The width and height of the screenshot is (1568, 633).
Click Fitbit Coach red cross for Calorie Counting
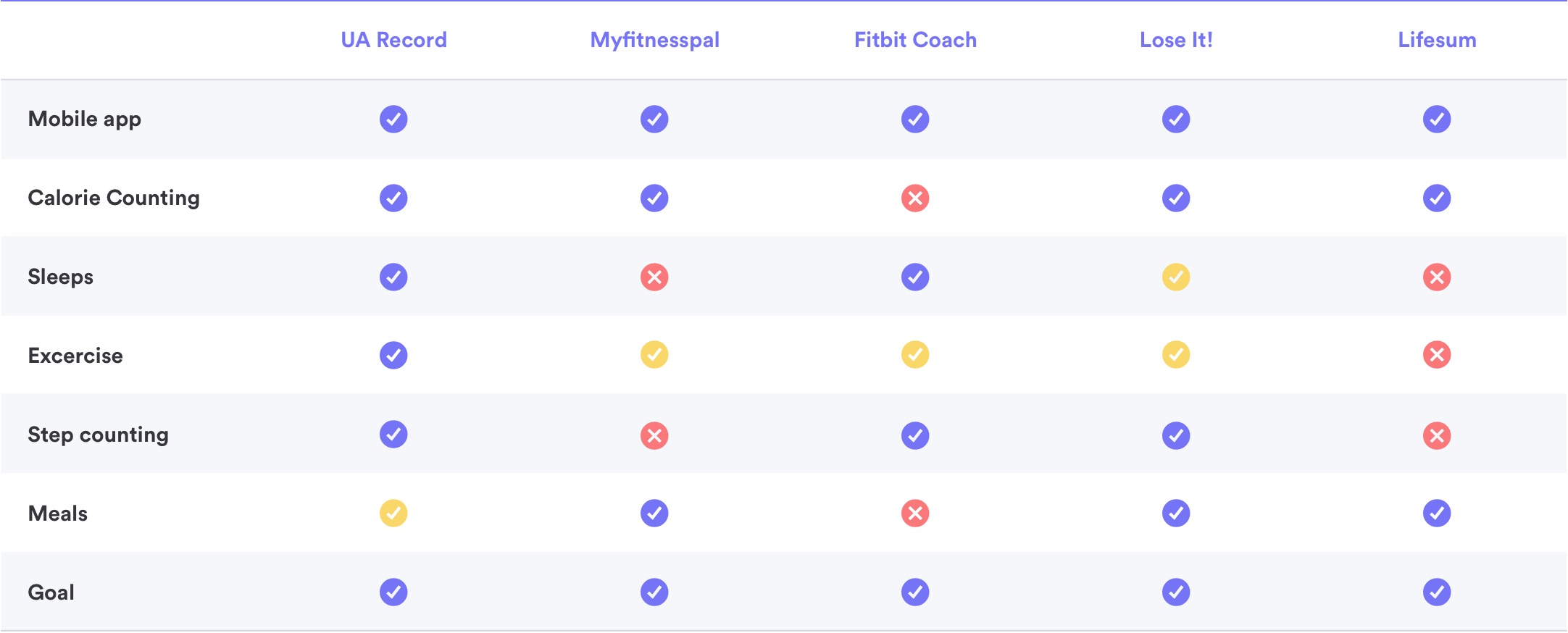tap(915, 198)
